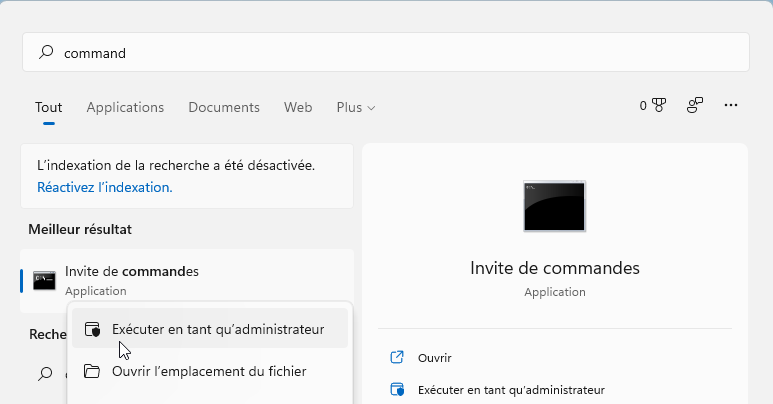Expand the Plus dropdown
773x404 pixels.
point(355,107)
